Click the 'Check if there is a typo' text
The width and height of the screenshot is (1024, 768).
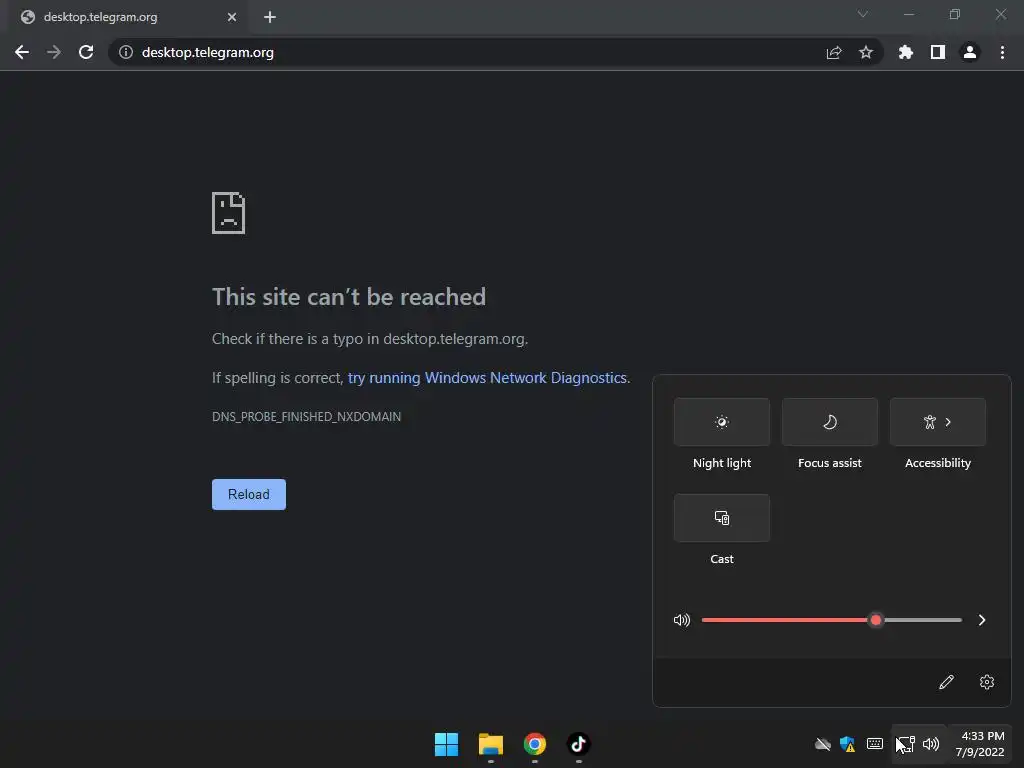[370, 339]
